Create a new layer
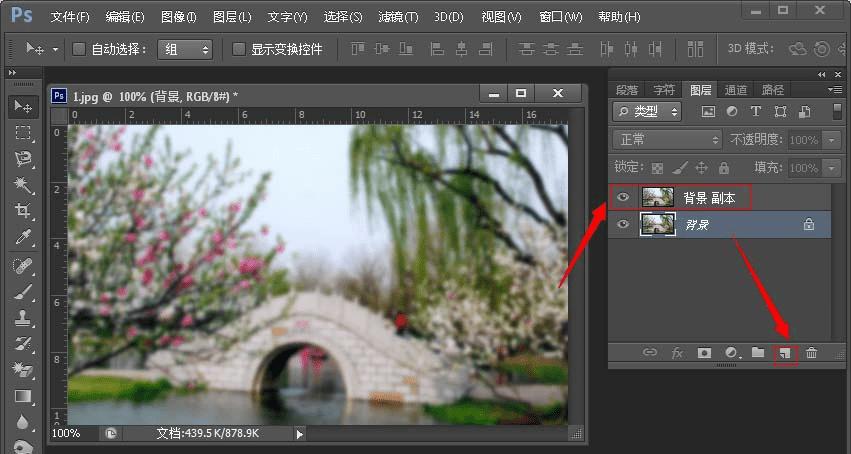 coord(785,354)
